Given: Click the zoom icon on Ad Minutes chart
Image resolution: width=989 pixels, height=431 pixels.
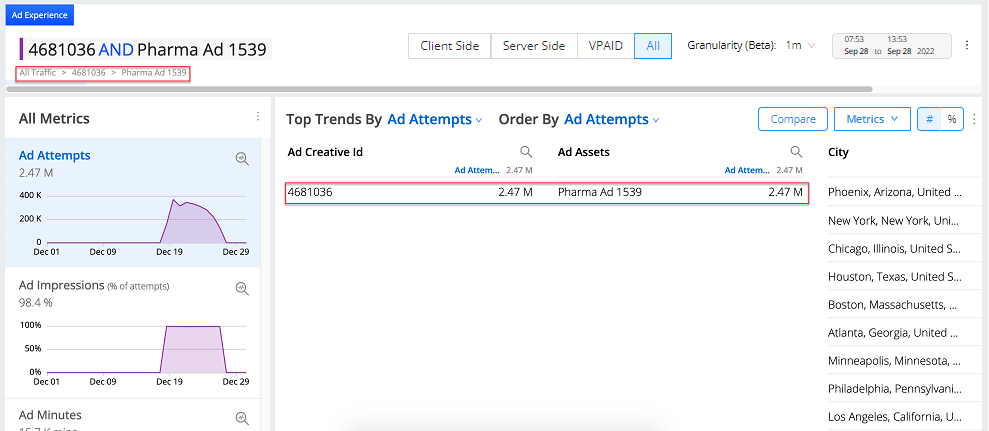Looking at the screenshot, I should [x=241, y=418].
